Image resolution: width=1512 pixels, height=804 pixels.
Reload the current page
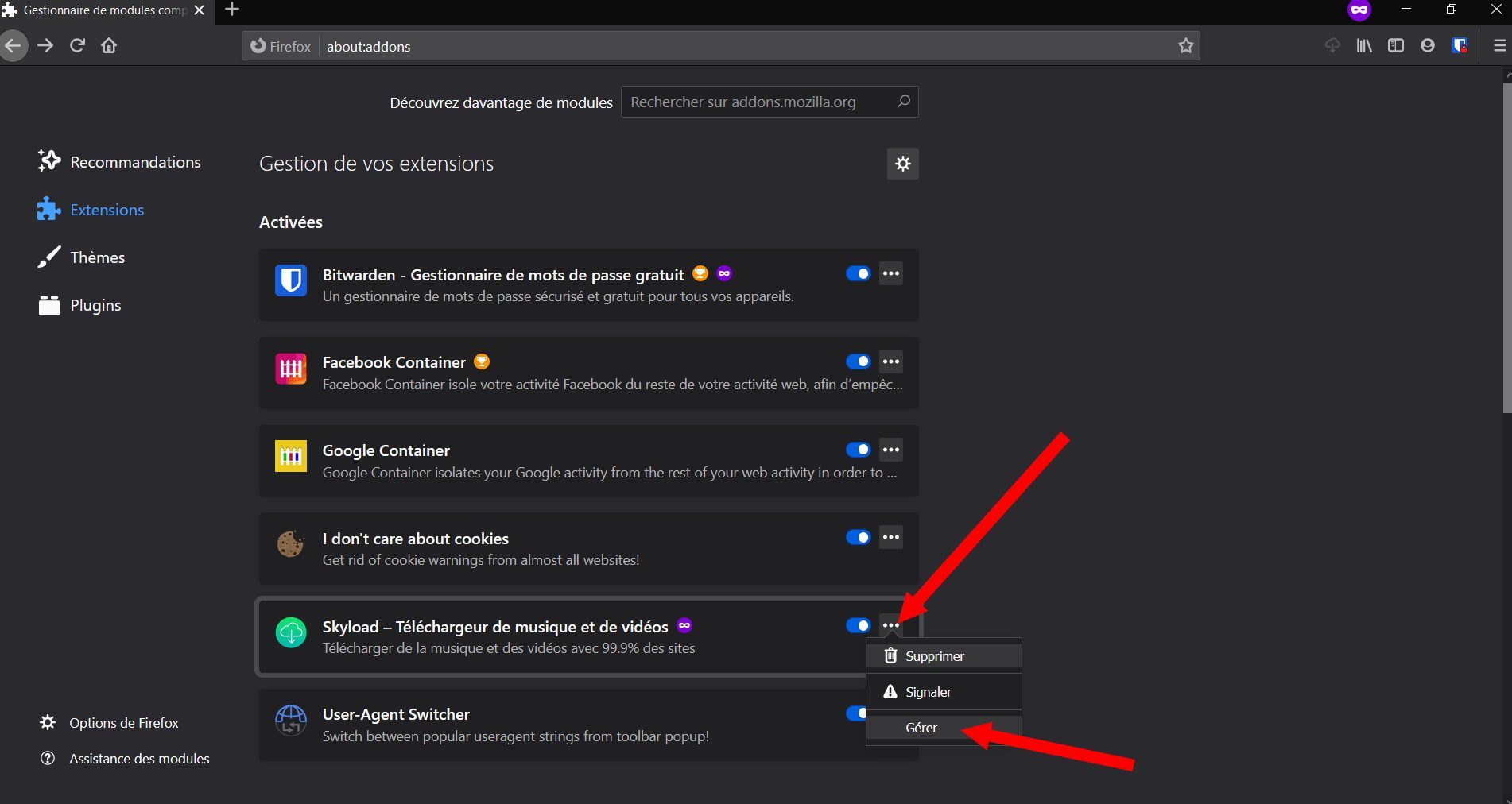(x=77, y=45)
